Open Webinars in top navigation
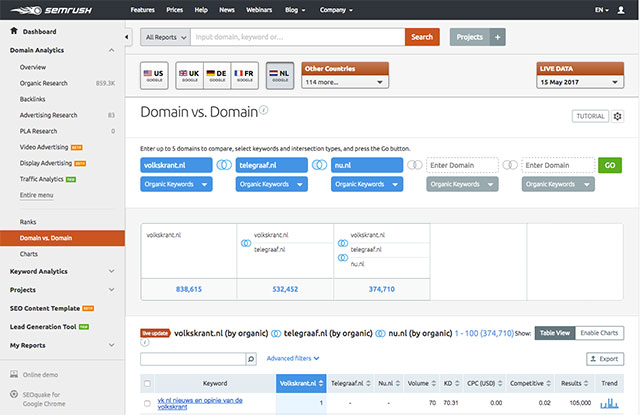Image resolution: width=640 pixels, height=415 pixels. point(259,10)
